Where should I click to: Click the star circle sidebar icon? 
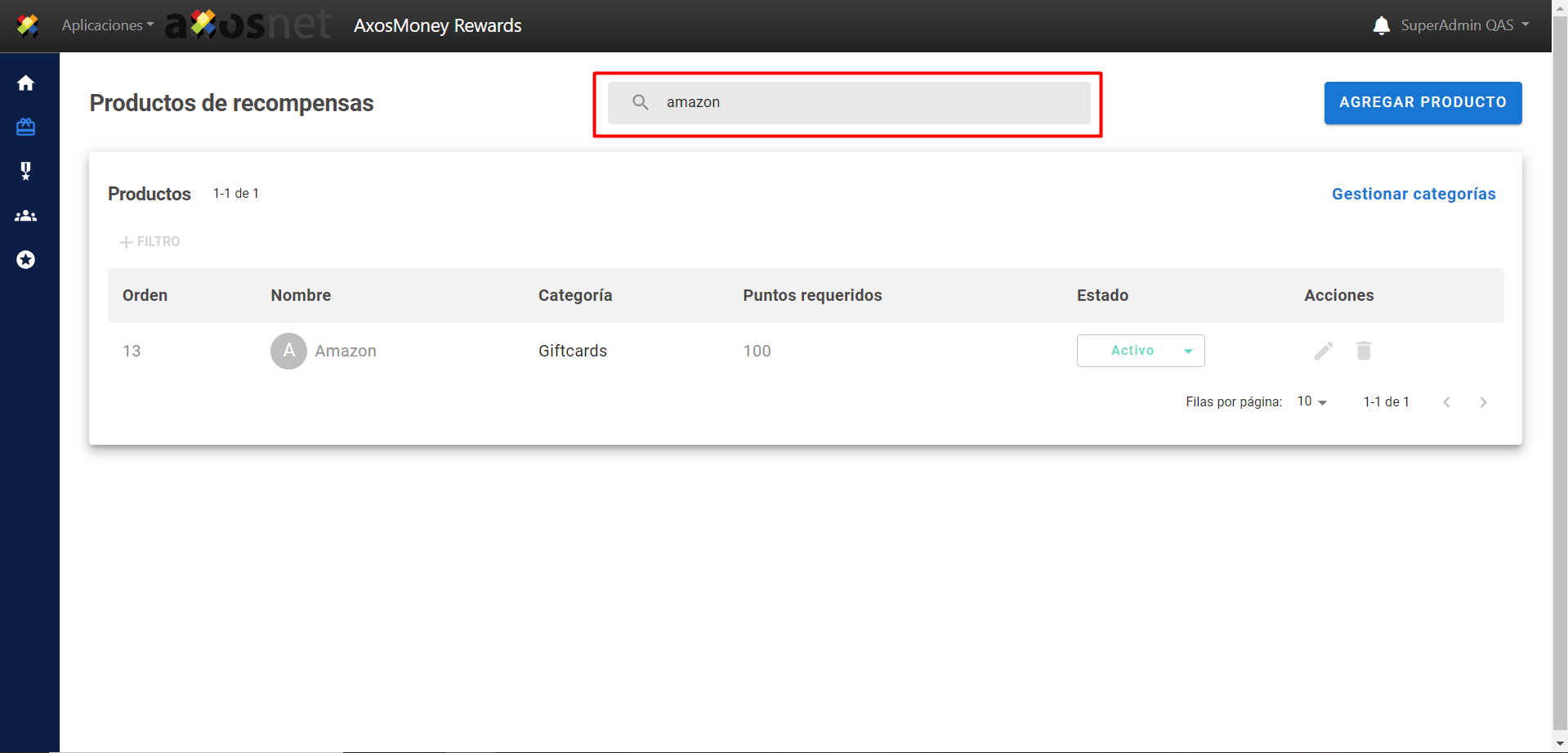tap(26, 260)
